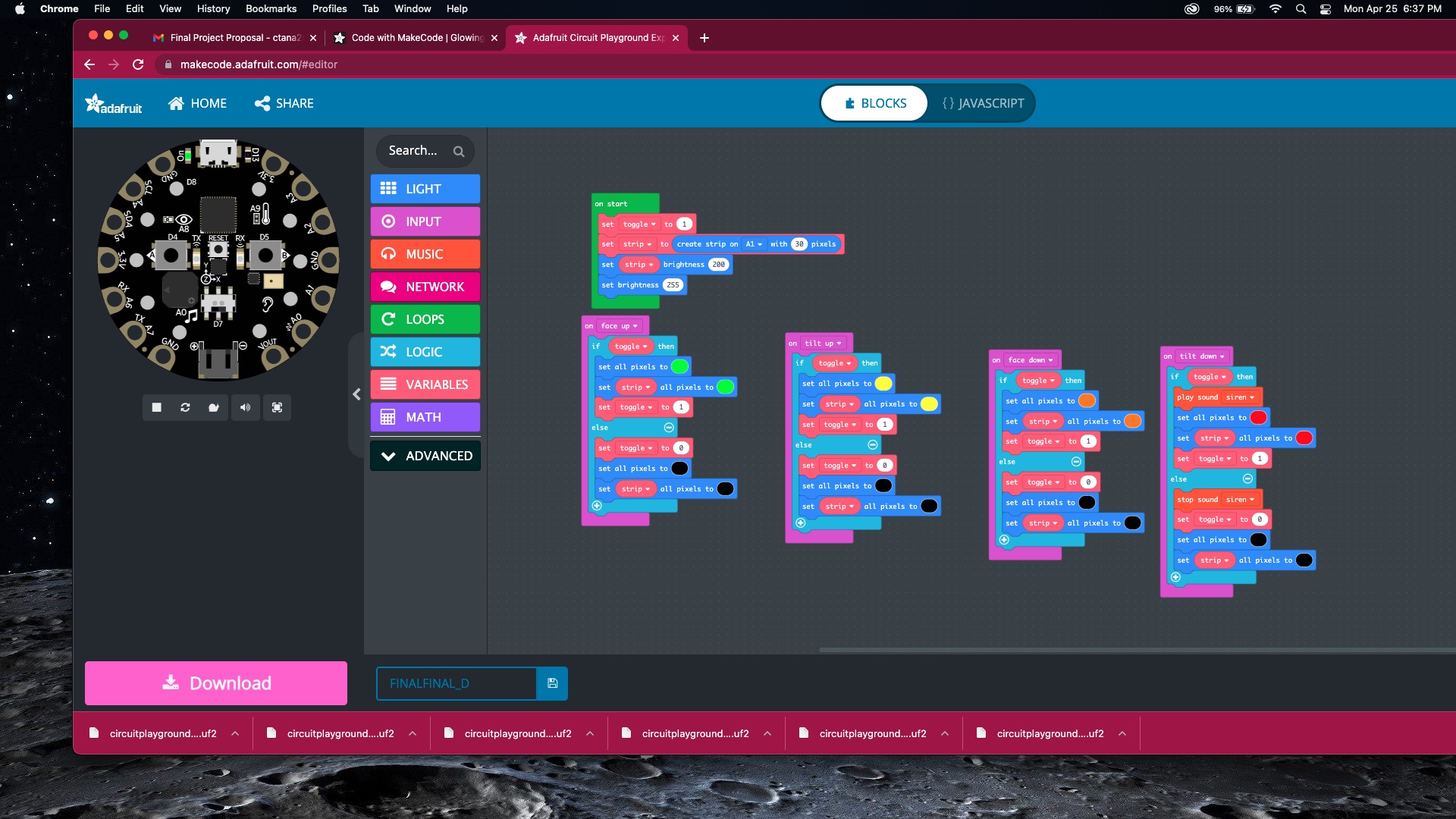Viewport: 1456px width, 819px height.
Task: Restart the simulator
Action: 185,408
